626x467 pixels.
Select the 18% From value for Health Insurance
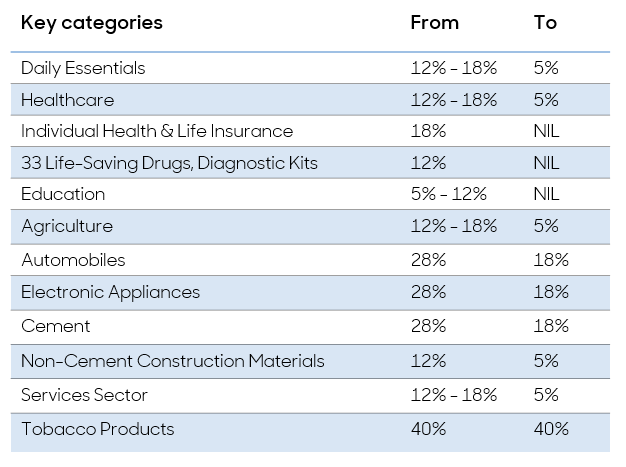click(x=428, y=131)
